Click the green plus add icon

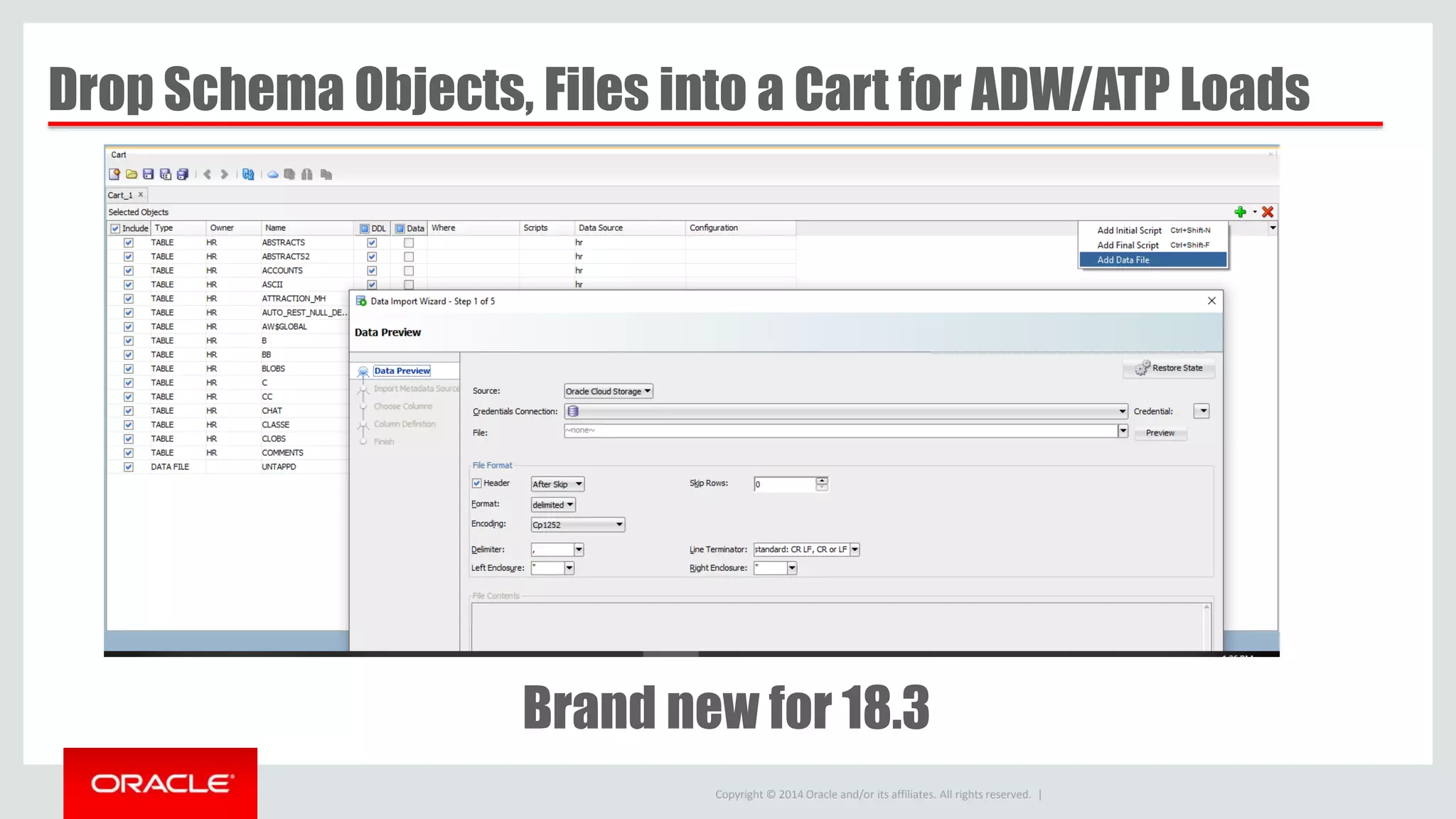pyautogui.click(x=1241, y=212)
